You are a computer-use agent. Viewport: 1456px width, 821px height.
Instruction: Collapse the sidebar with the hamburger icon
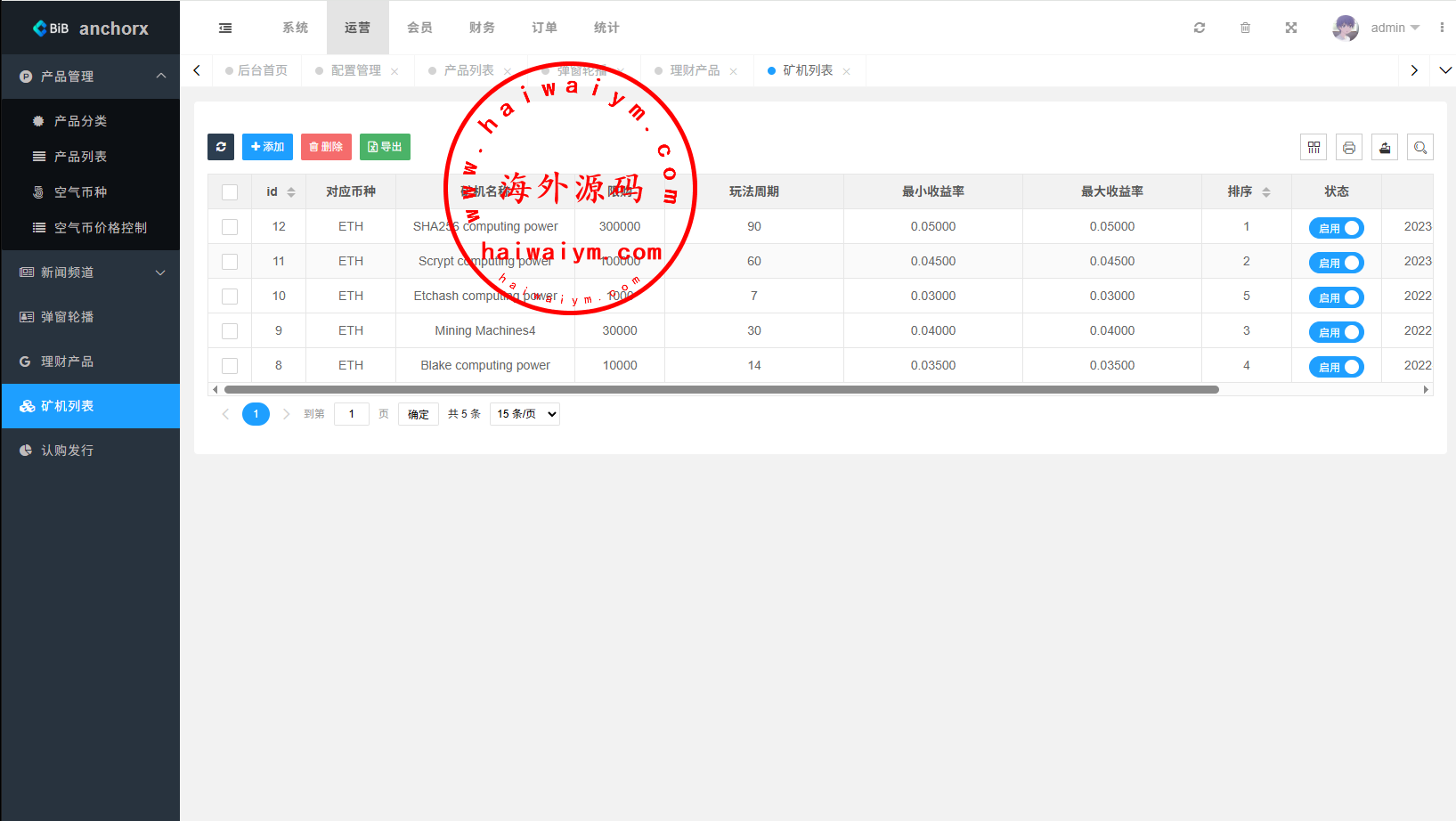tap(225, 28)
